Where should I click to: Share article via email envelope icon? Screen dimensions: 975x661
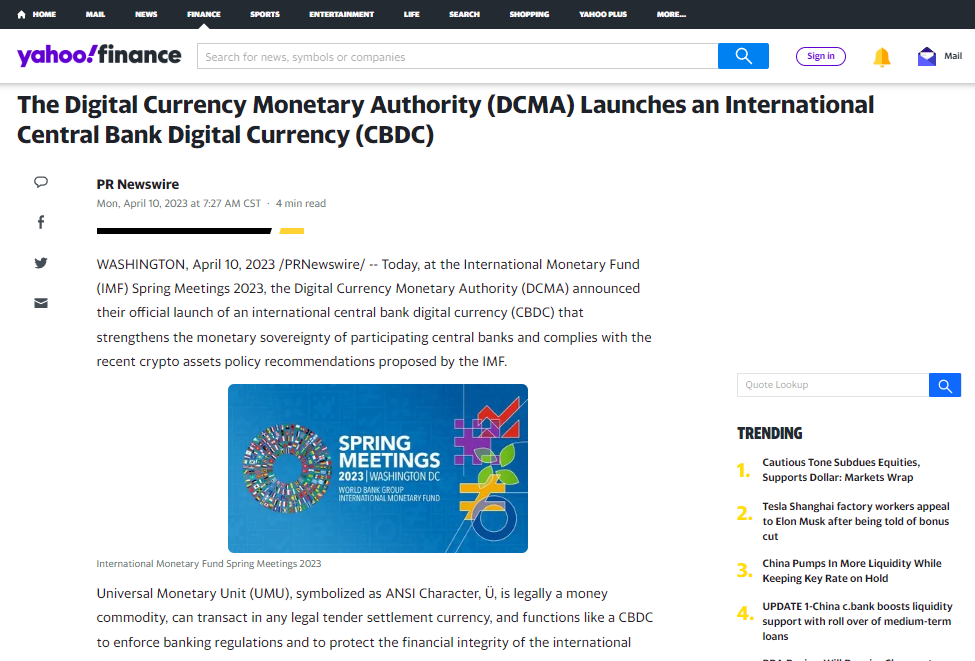[41, 303]
